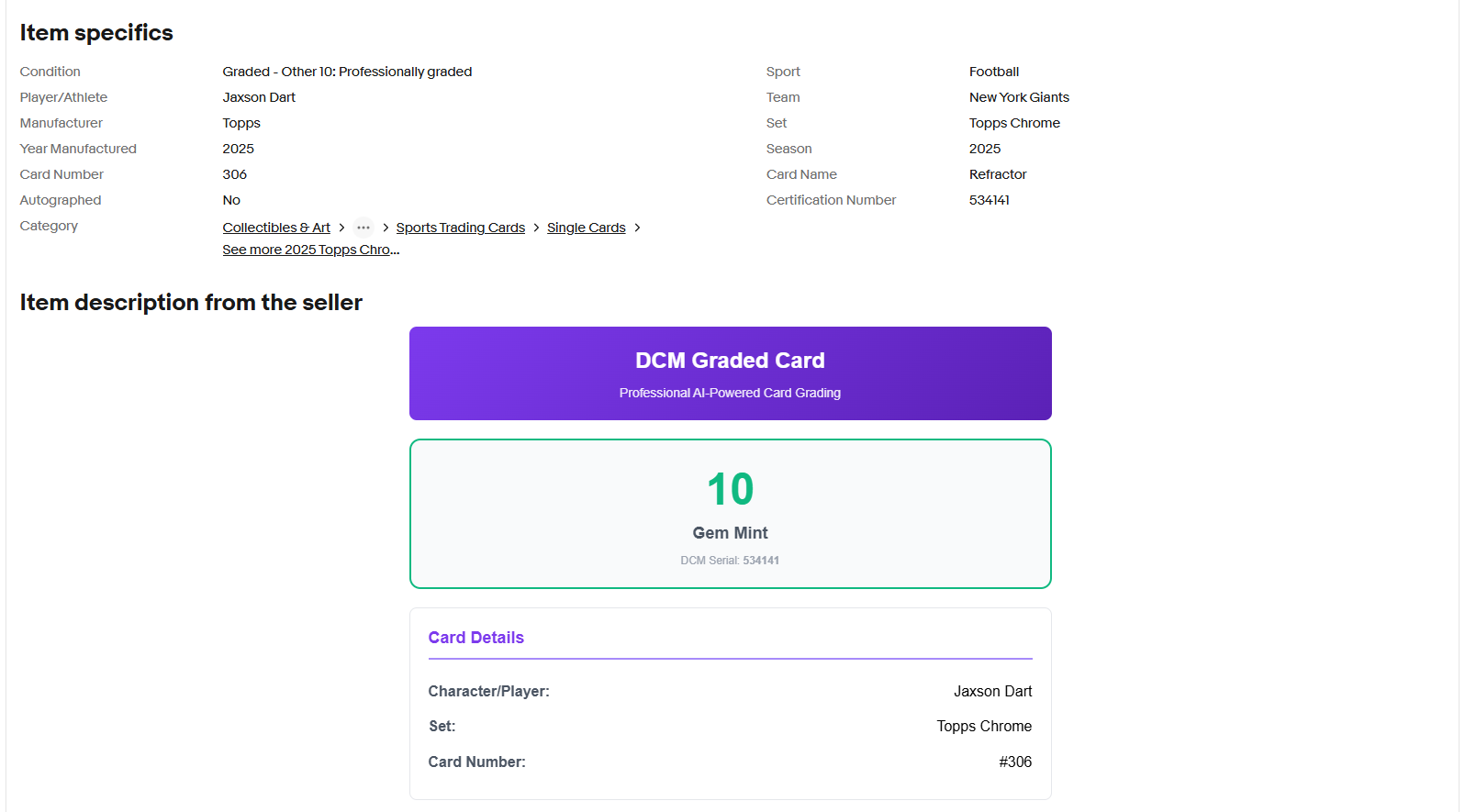Click the Set value Topps Chrome in specifics

point(1014,123)
